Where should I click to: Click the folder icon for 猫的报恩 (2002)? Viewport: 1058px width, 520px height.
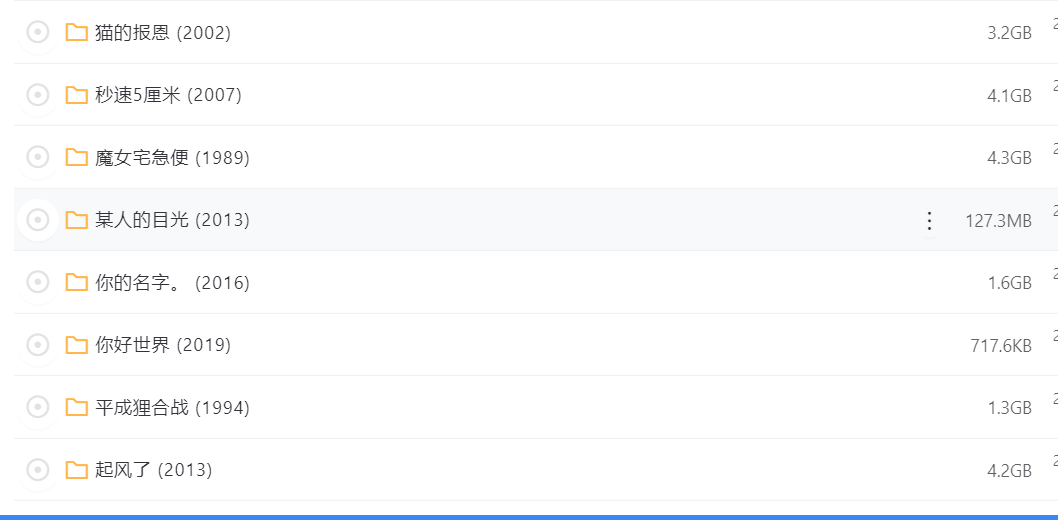point(76,32)
